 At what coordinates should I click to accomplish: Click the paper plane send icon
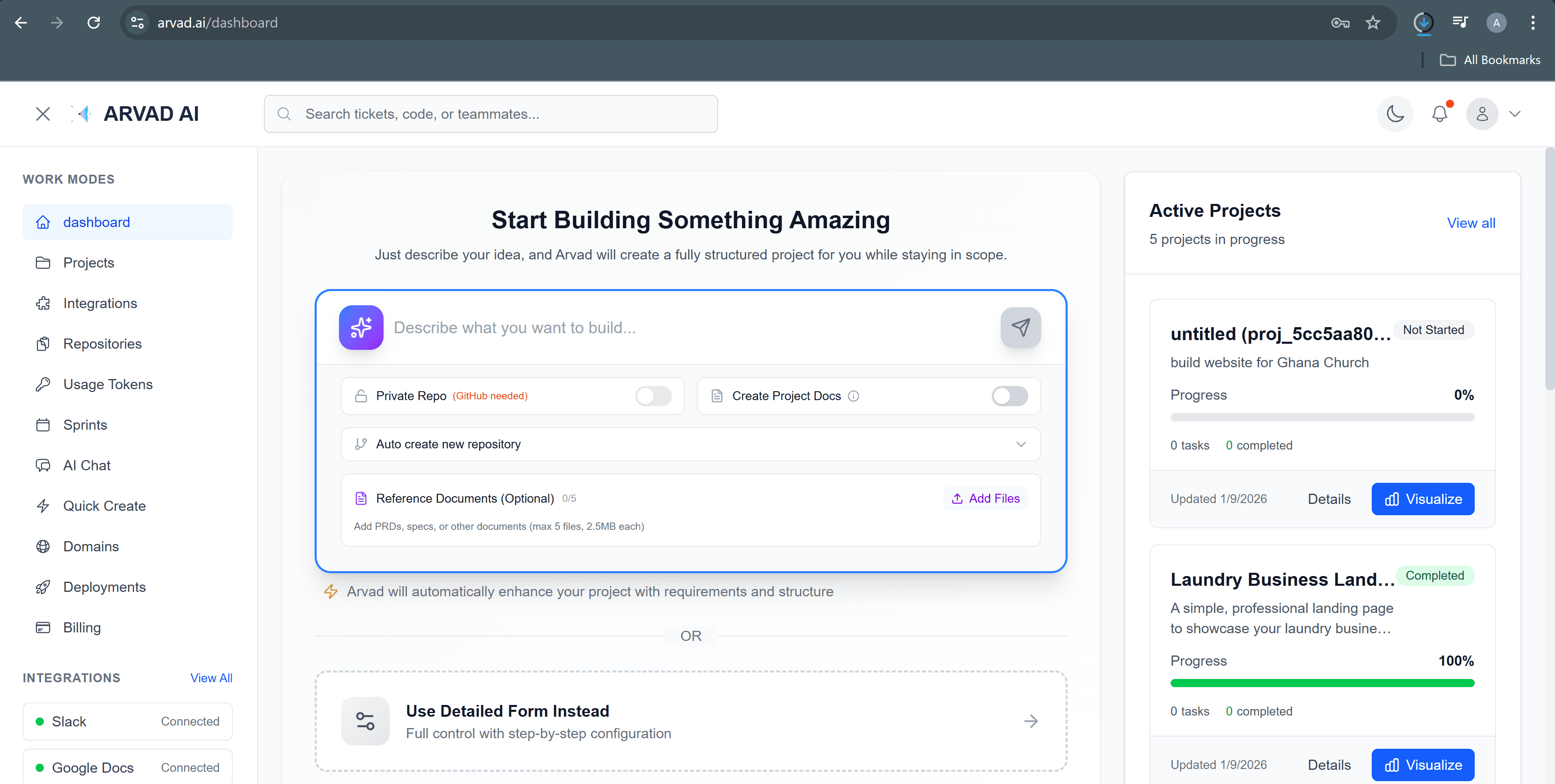click(1020, 327)
